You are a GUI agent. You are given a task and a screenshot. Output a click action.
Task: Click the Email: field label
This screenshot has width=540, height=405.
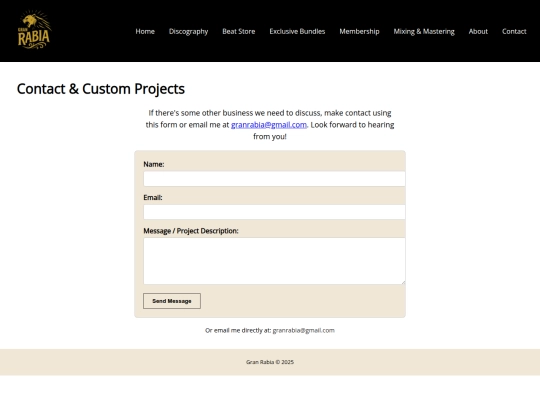(x=153, y=197)
